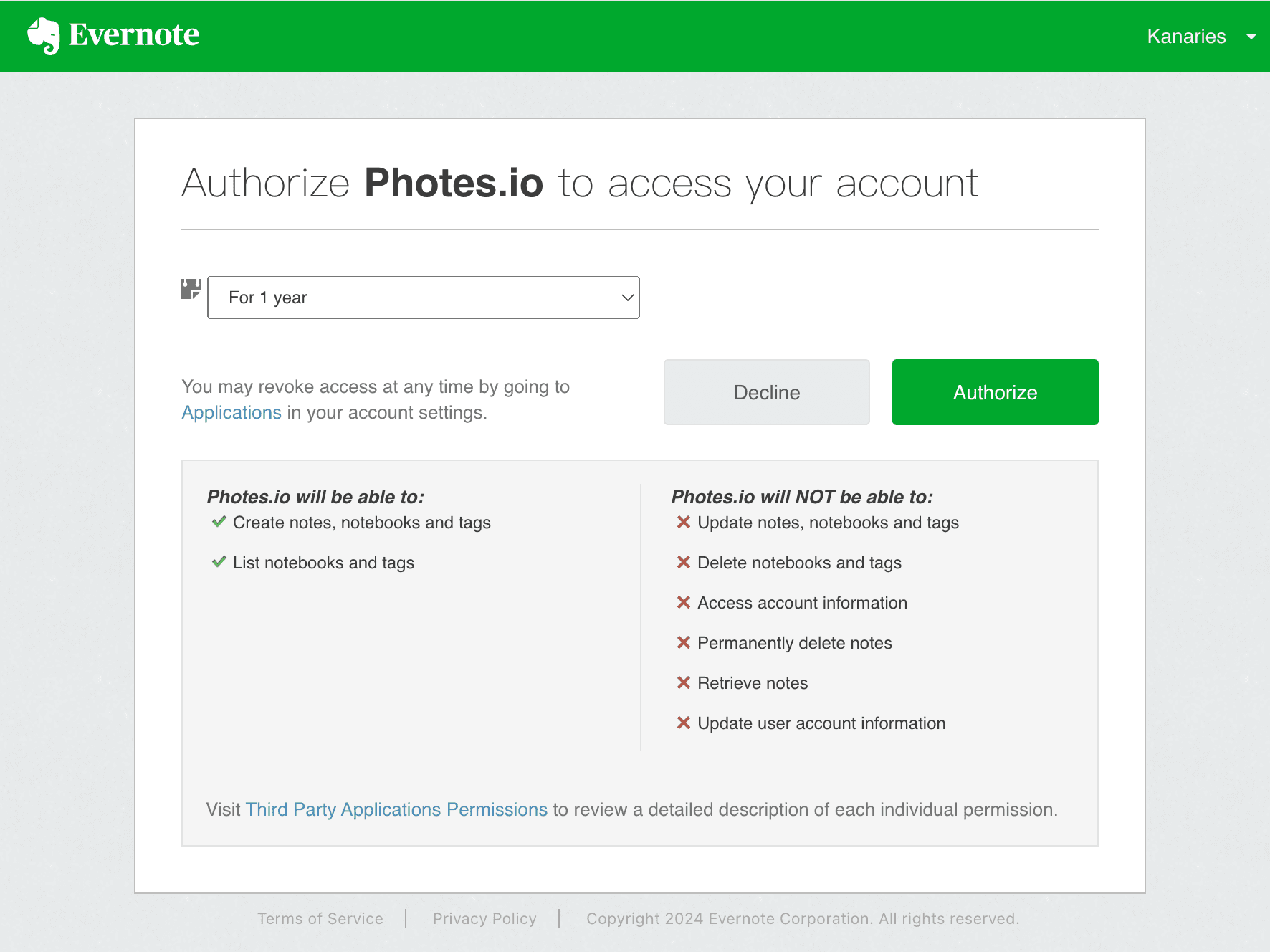Decline the authorization request
This screenshot has height=952, width=1270.
(766, 392)
